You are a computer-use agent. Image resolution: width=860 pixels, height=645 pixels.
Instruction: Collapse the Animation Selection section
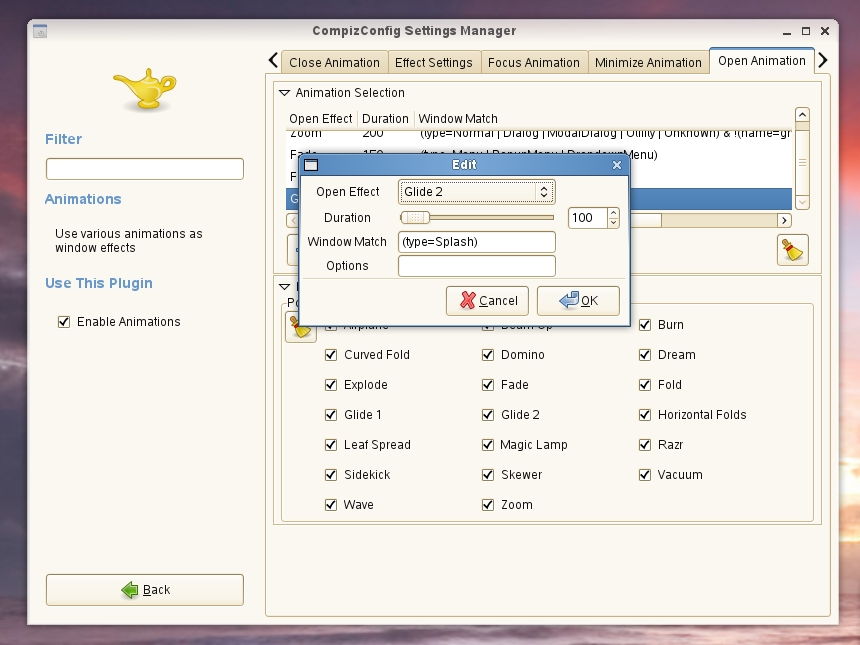pos(284,93)
